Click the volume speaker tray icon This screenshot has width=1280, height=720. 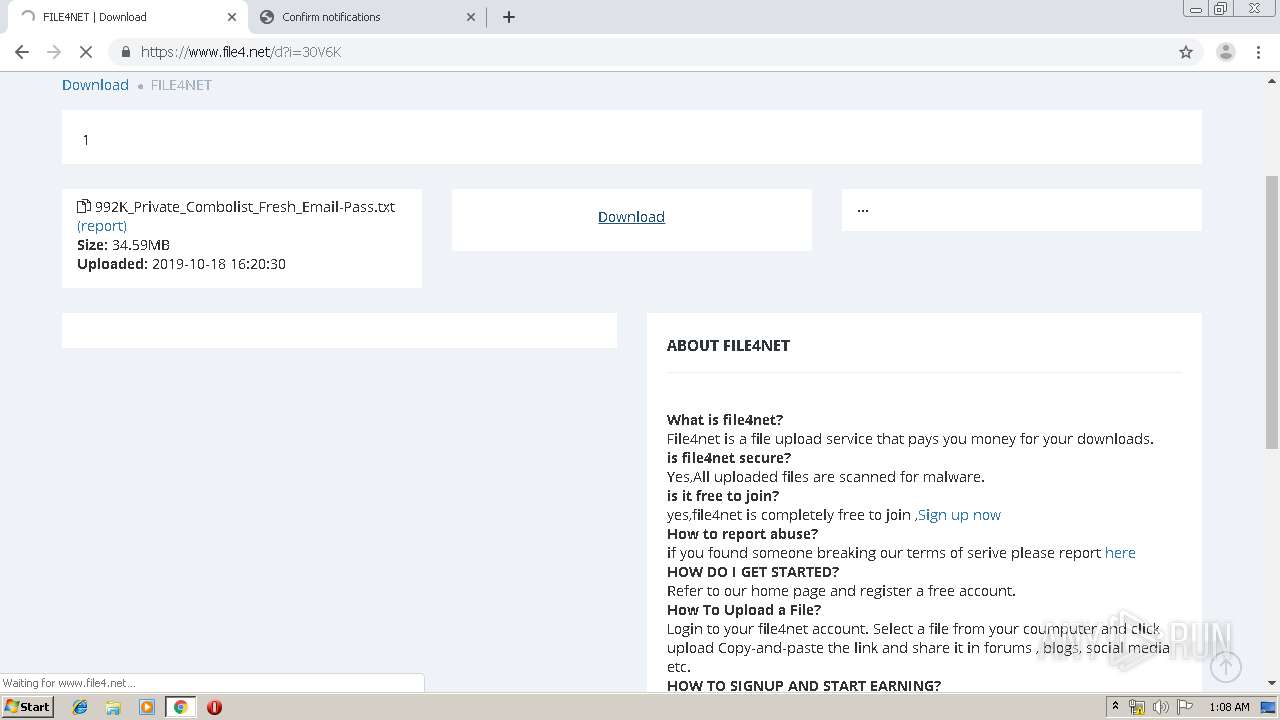(1161, 707)
